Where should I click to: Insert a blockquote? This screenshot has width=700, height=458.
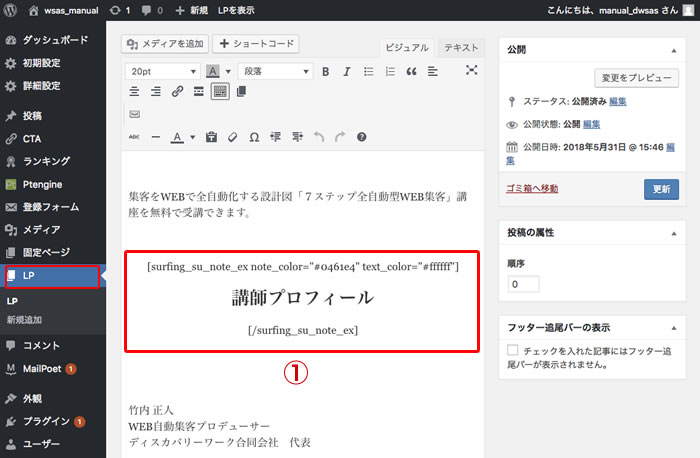tap(411, 71)
